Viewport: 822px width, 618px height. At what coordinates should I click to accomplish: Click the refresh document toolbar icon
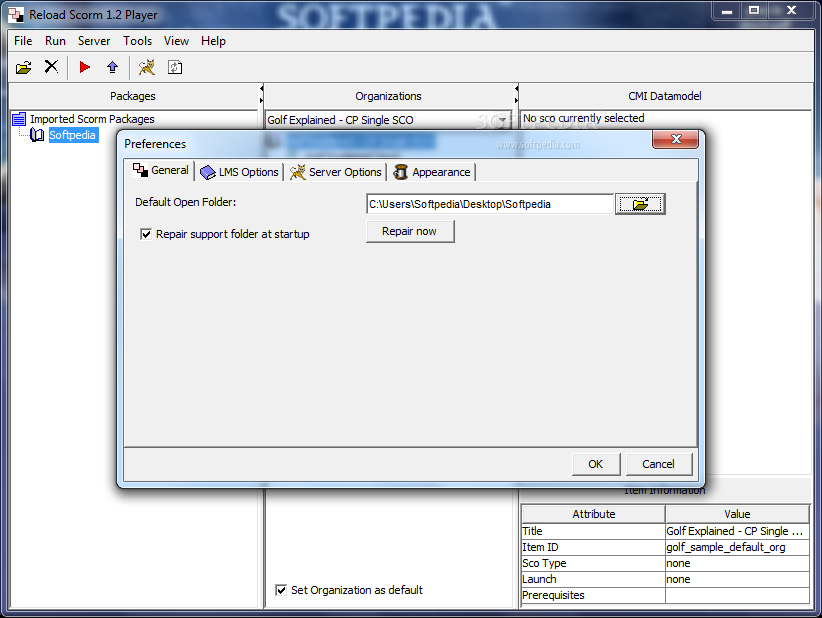175,67
